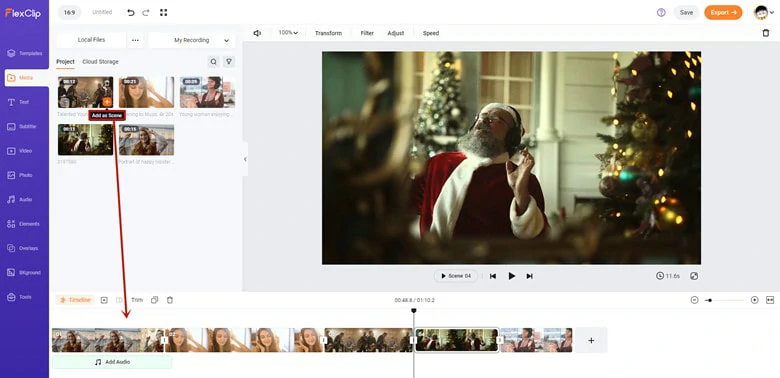Click the undo arrow
This screenshot has height=378, width=780.
click(x=131, y=12)
